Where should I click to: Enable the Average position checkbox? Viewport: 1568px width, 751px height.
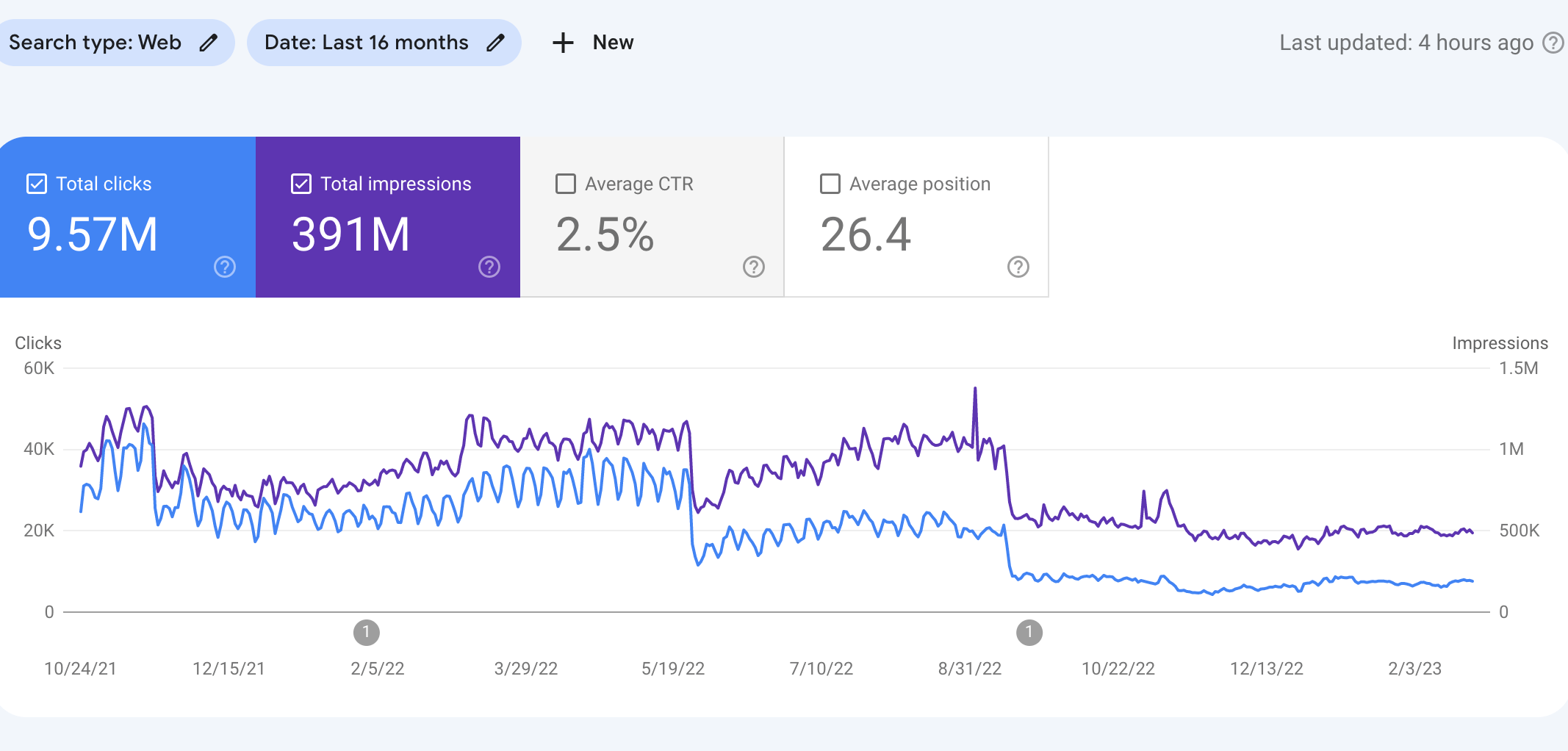(x=830, y=184)
